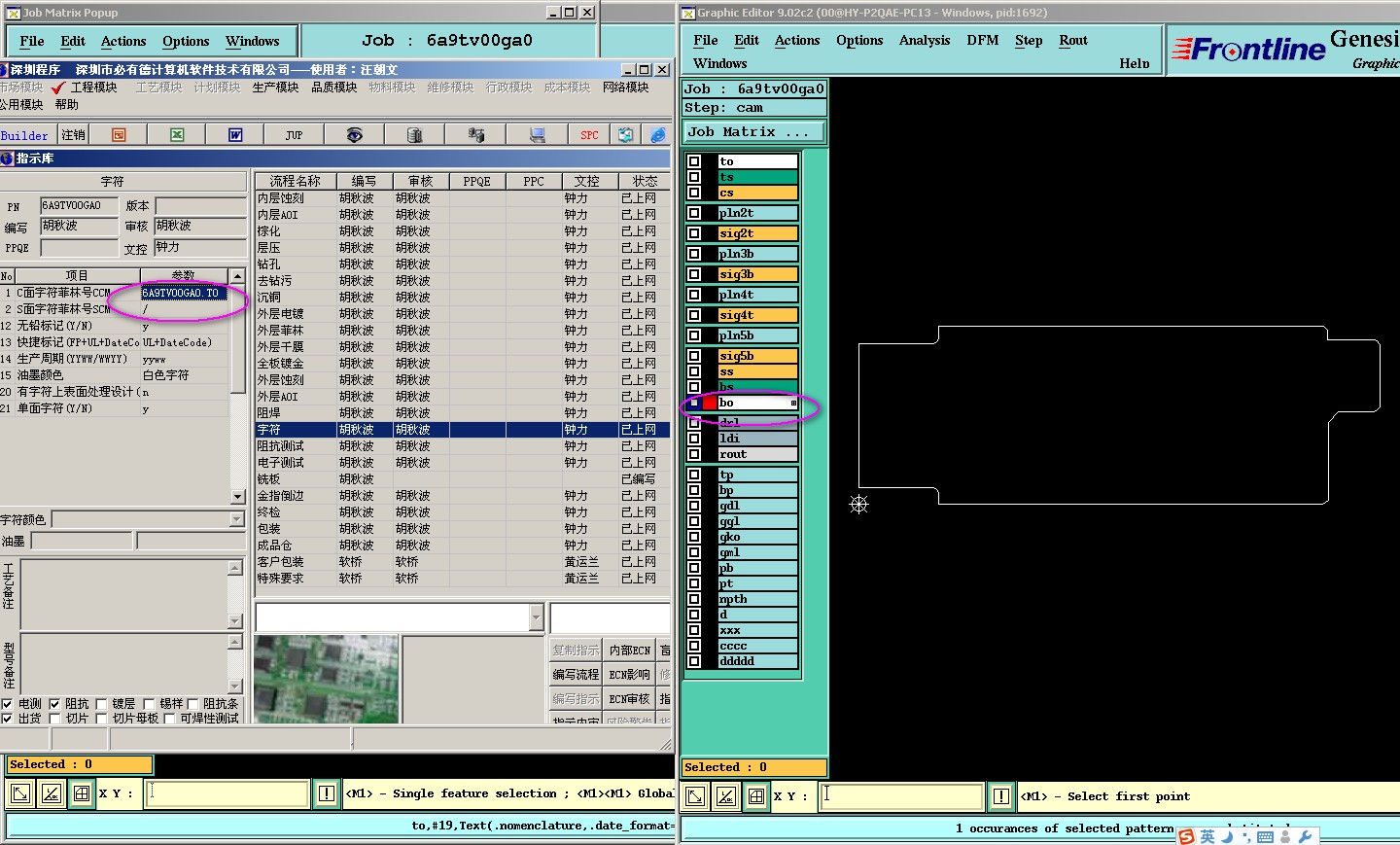This screenshot has width=1400, height=845.
Task: Click the item list scroll-up arrow
Action: point(237,275)
